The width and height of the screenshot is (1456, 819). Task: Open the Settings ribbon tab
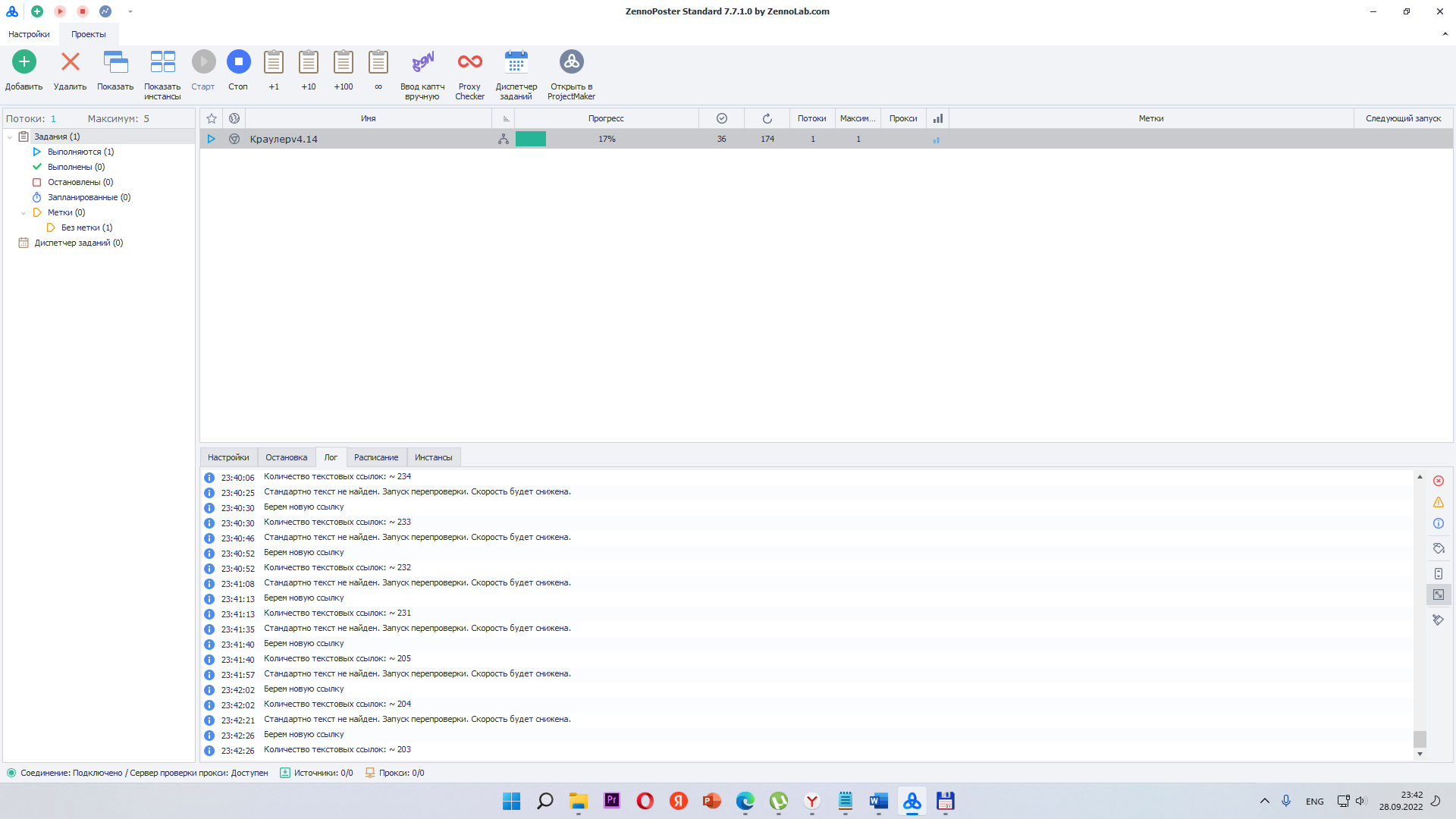click(x=29, y=34)
